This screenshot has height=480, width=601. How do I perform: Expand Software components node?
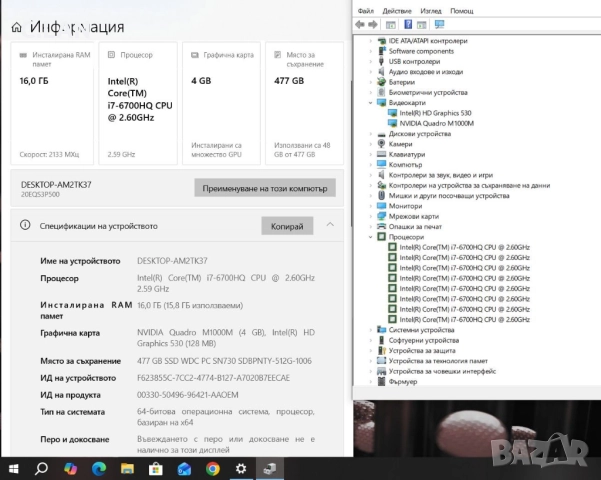370,51
